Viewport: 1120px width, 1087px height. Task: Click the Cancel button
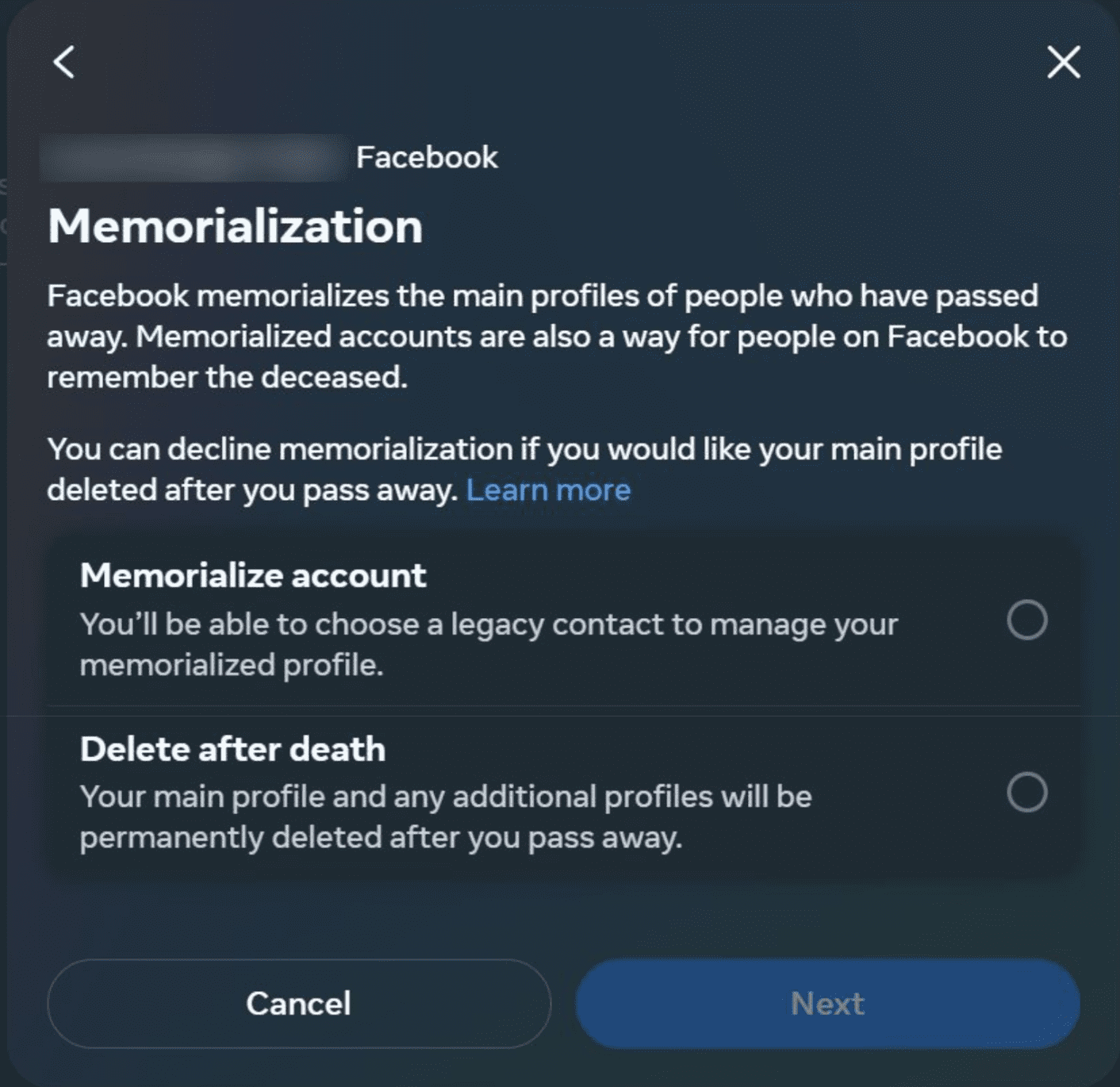pos(298,1003)
